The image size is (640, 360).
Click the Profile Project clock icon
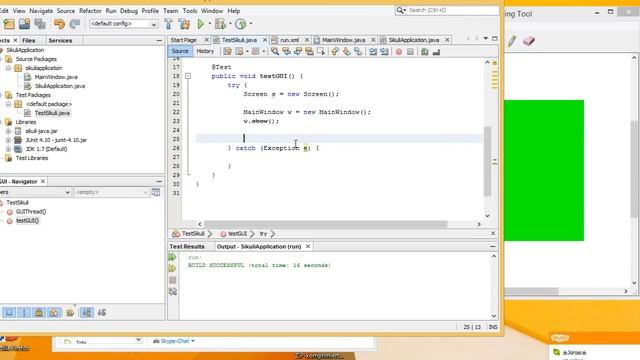pyautogui.click(x=240, y=24)
